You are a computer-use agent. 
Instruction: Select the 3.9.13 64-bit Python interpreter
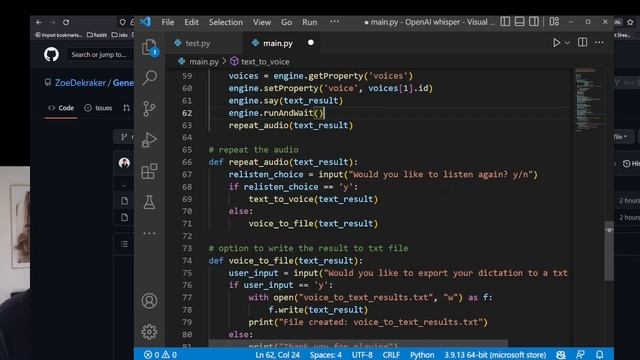click(x=495, y=355)
